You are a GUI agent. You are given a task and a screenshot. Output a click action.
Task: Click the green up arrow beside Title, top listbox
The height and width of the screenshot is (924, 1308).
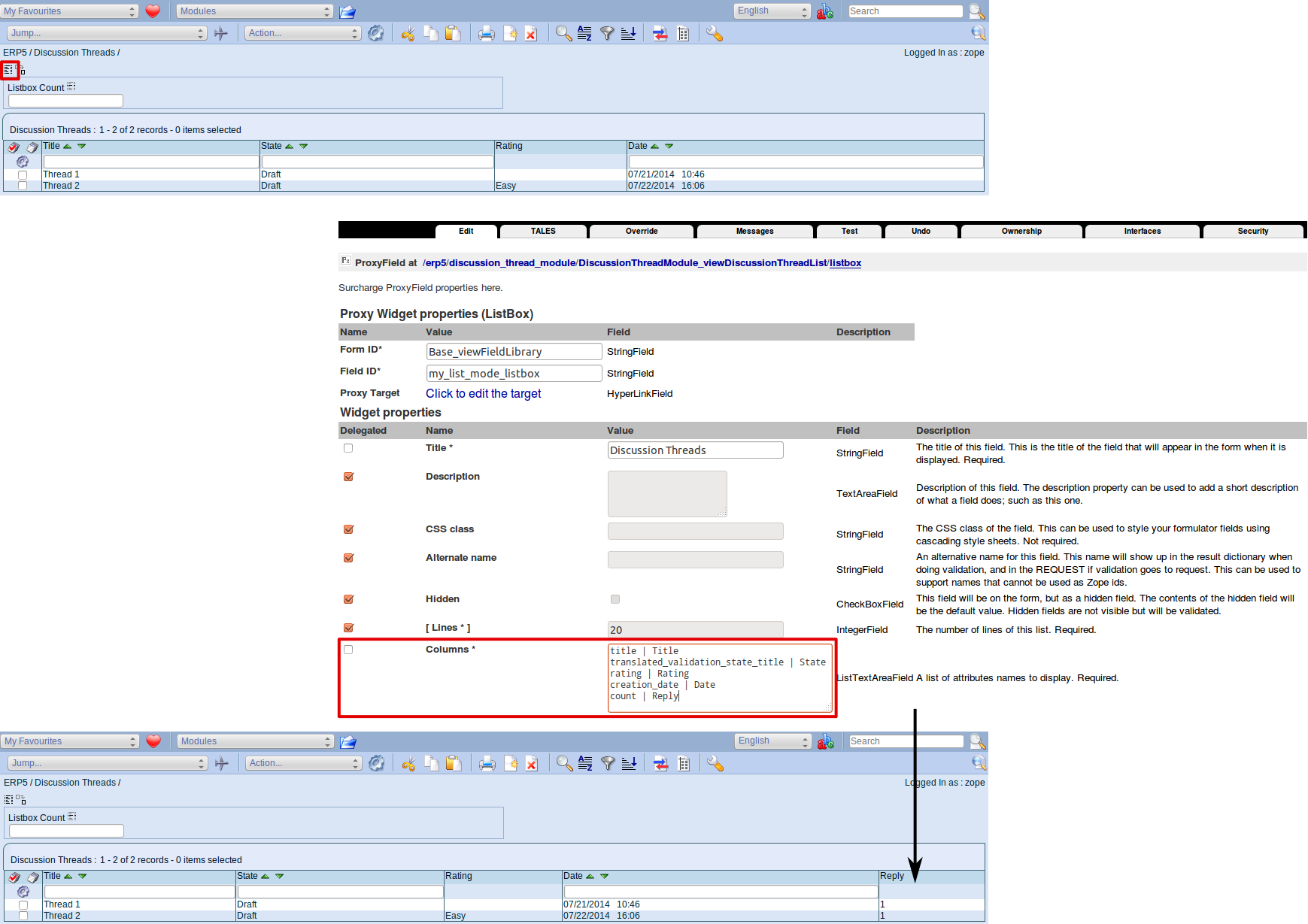68,146
